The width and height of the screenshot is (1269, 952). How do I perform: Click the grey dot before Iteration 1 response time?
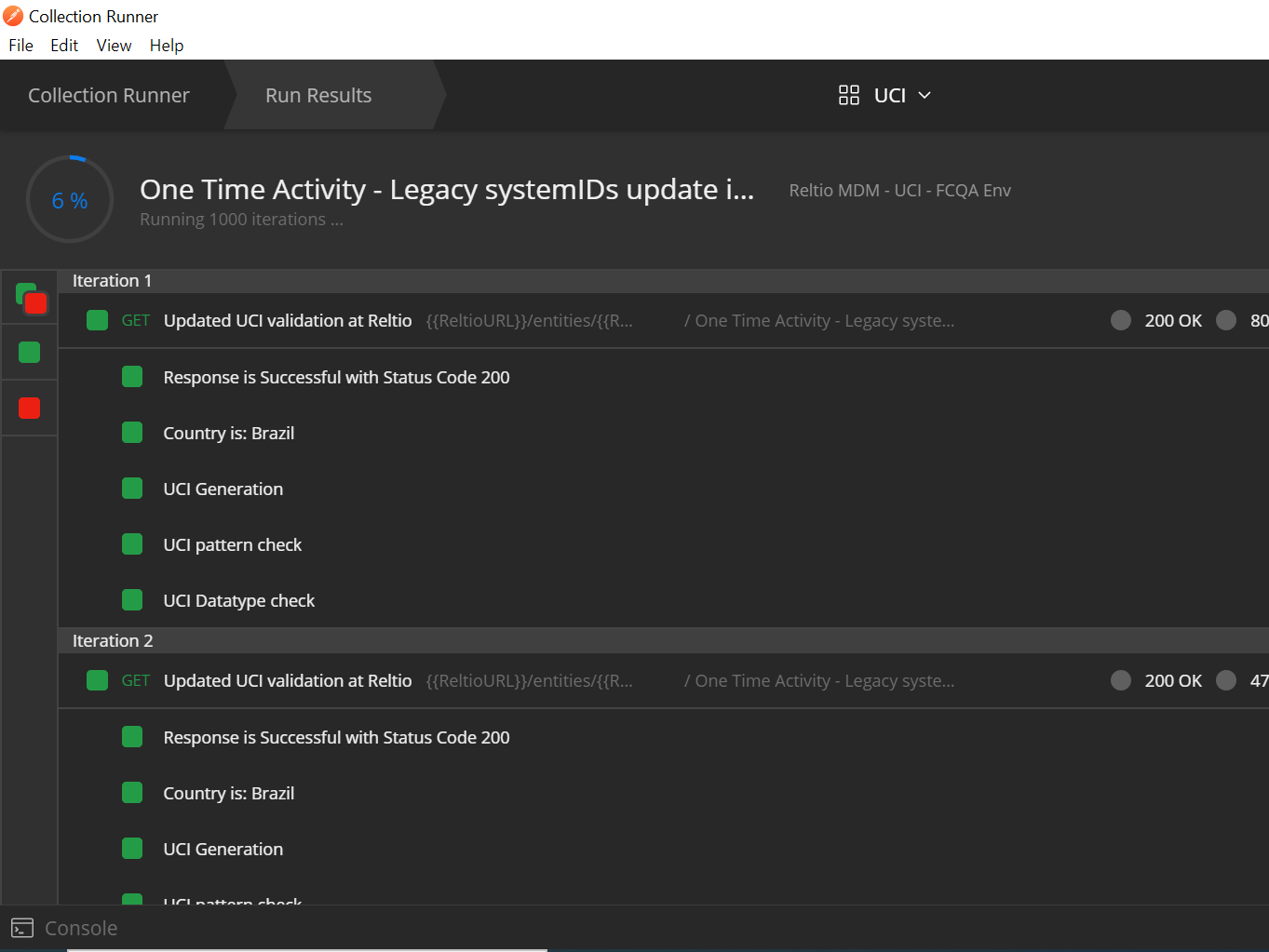pos(1226,320)
